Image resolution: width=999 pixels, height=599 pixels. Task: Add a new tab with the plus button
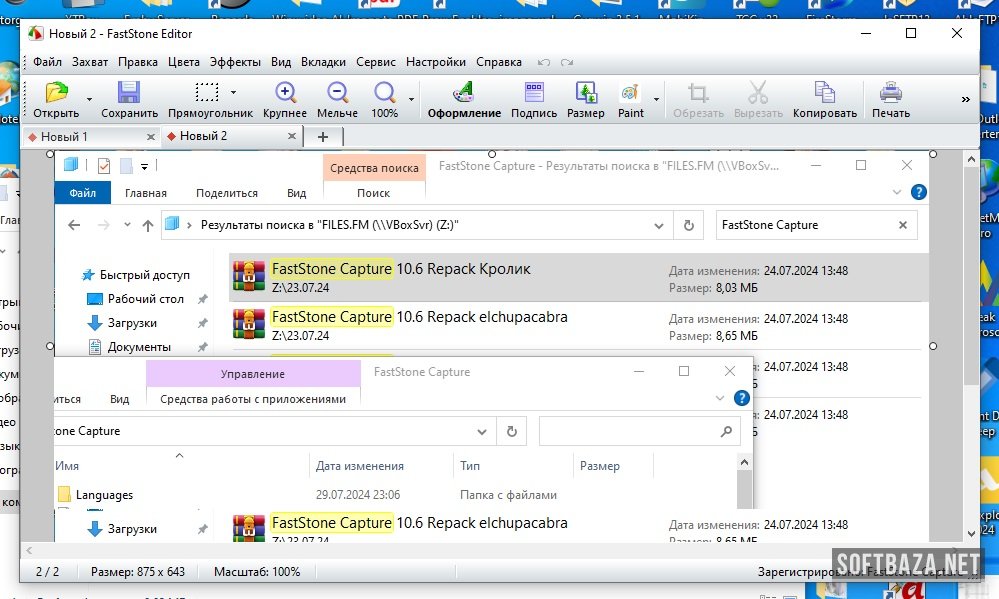point(323,136)
